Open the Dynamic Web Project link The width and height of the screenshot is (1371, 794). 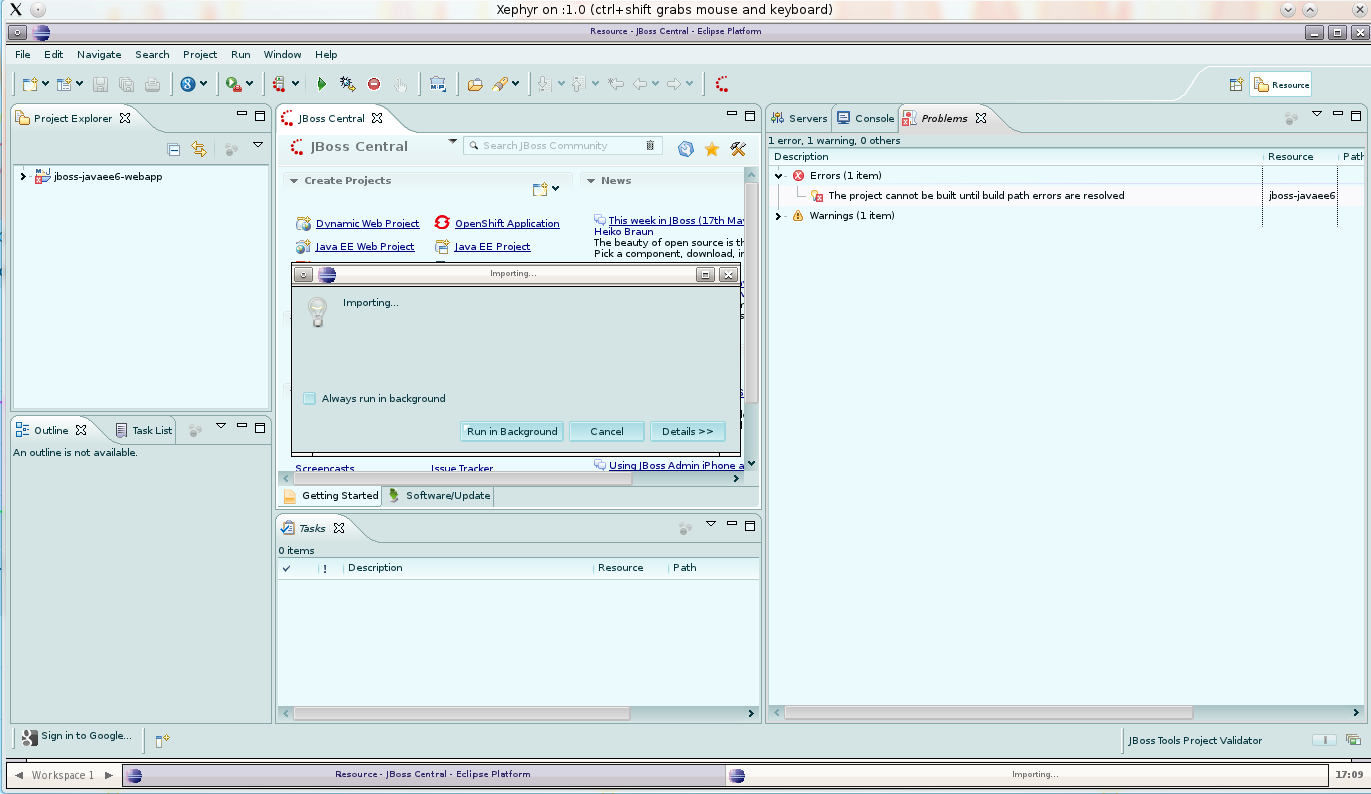[x=367, y=224]
